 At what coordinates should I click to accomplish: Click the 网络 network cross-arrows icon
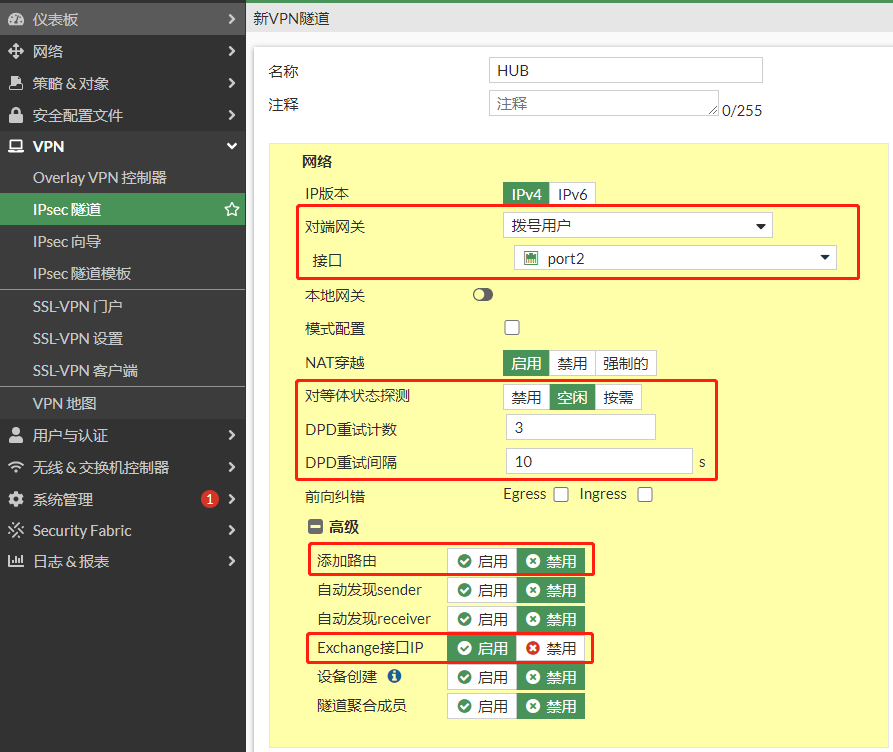pyautogui.click(x=15, y=51)
